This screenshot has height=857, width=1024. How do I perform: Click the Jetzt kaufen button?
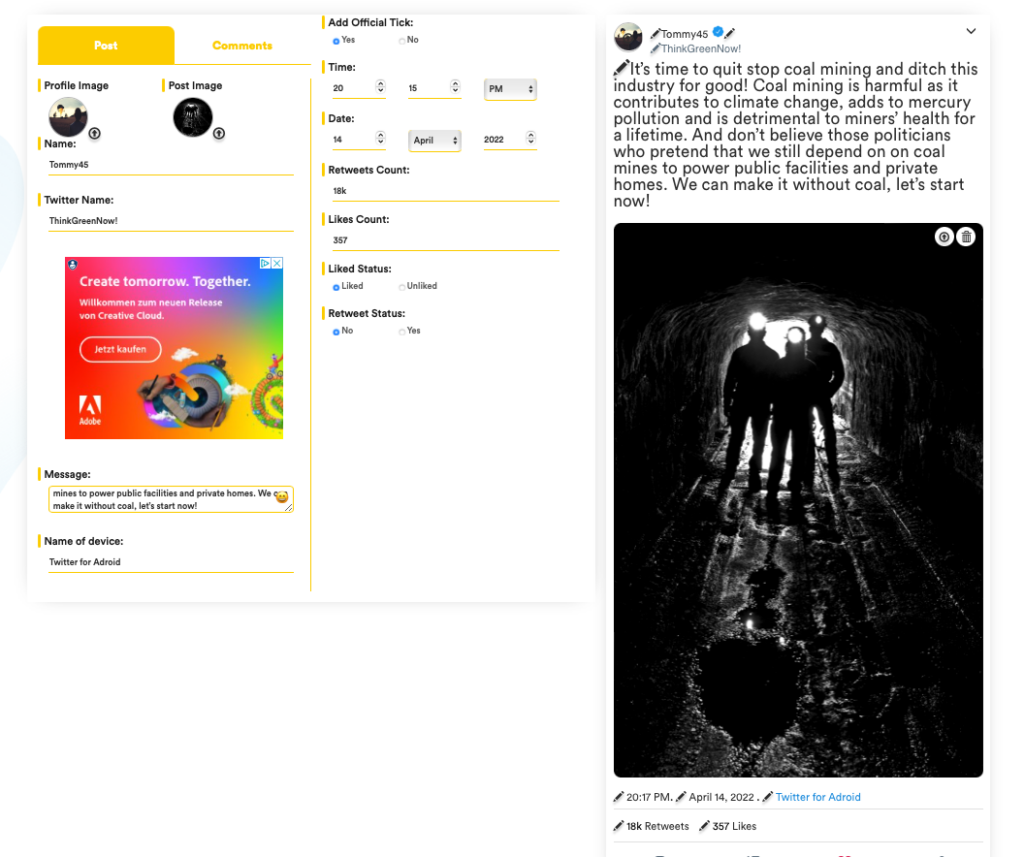click(x=120, y=349)
